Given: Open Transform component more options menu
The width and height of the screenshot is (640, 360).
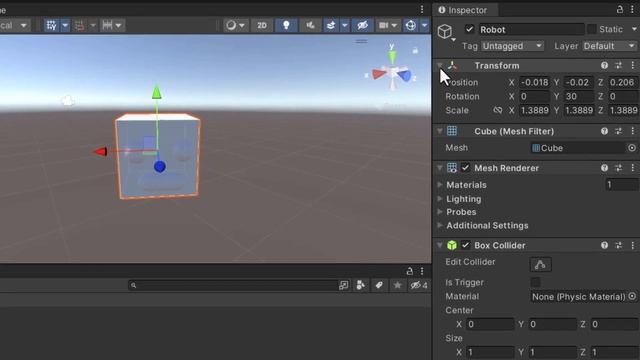Looking at the screenshot, I should 632,65.
